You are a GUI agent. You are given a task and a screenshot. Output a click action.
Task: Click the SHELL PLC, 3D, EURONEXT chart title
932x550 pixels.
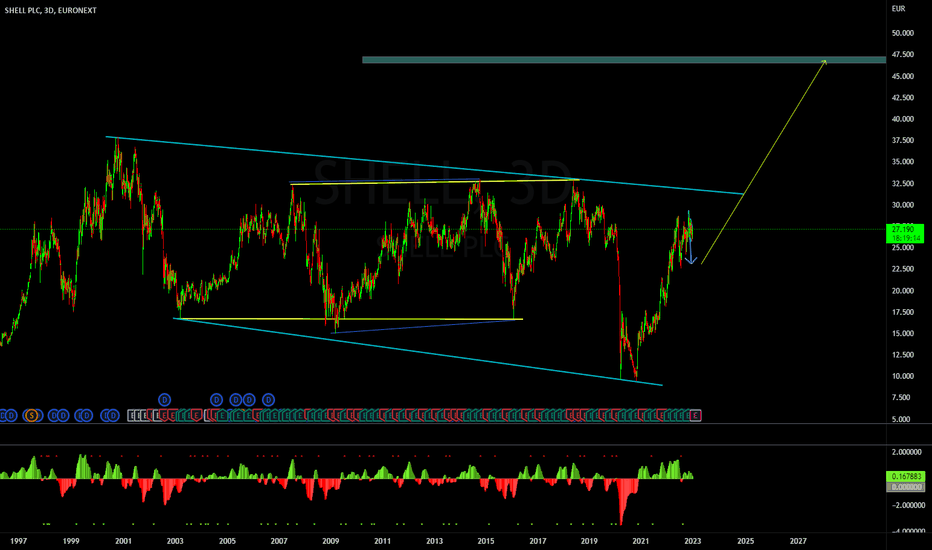point(51,10)
